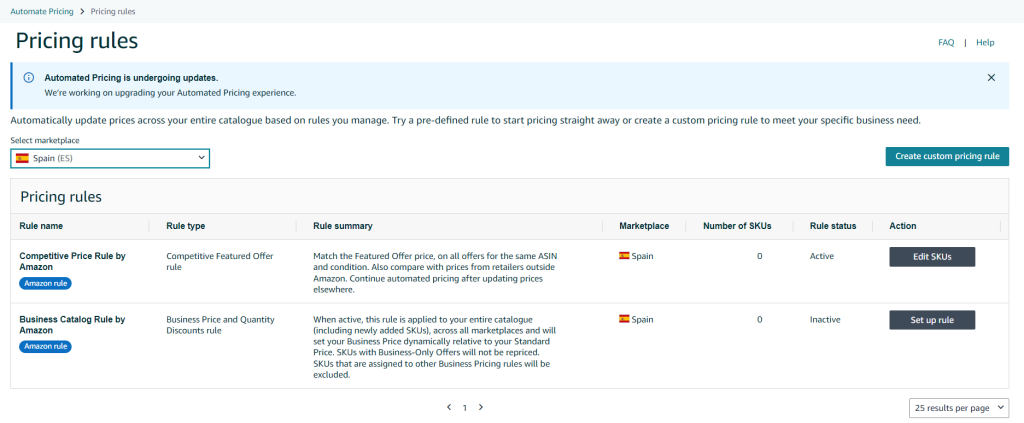
Task: Click Create custom pricing rule button
Action: pyautogui.click(x=946, y=156)
